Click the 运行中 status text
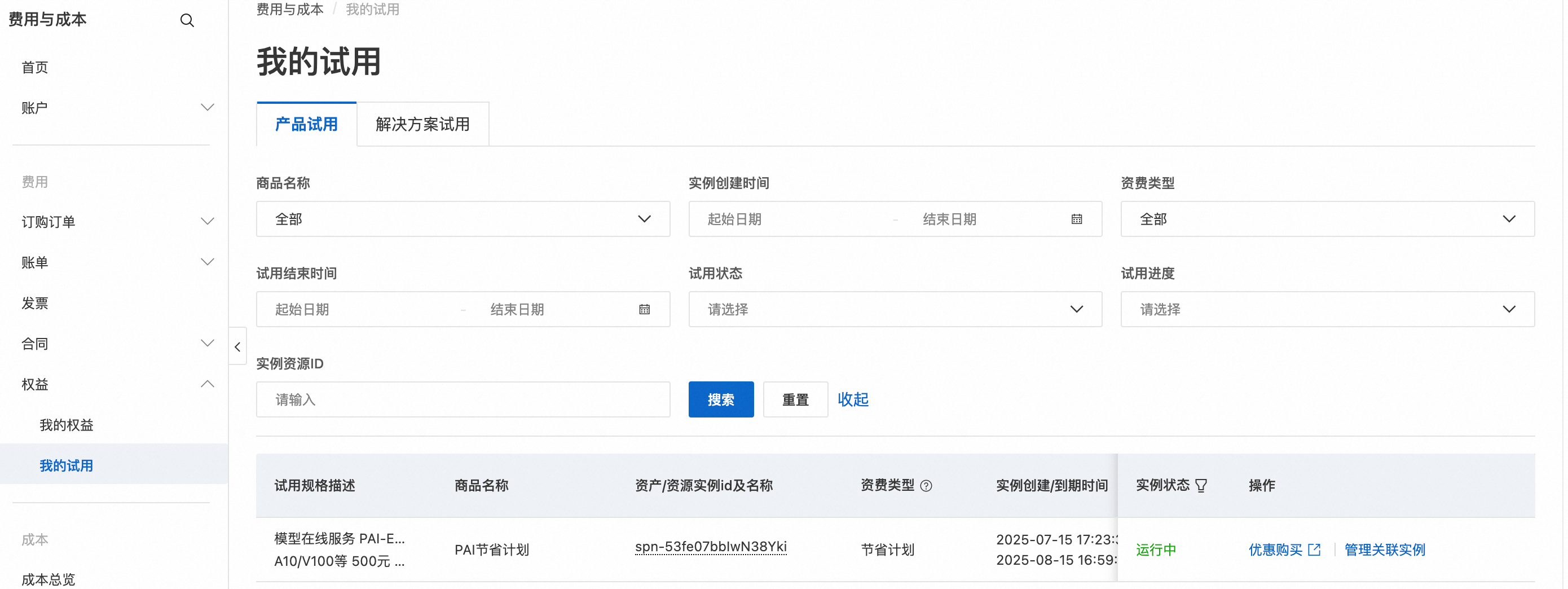The height and width of the screenshot is (589, 1568). 1156,550
